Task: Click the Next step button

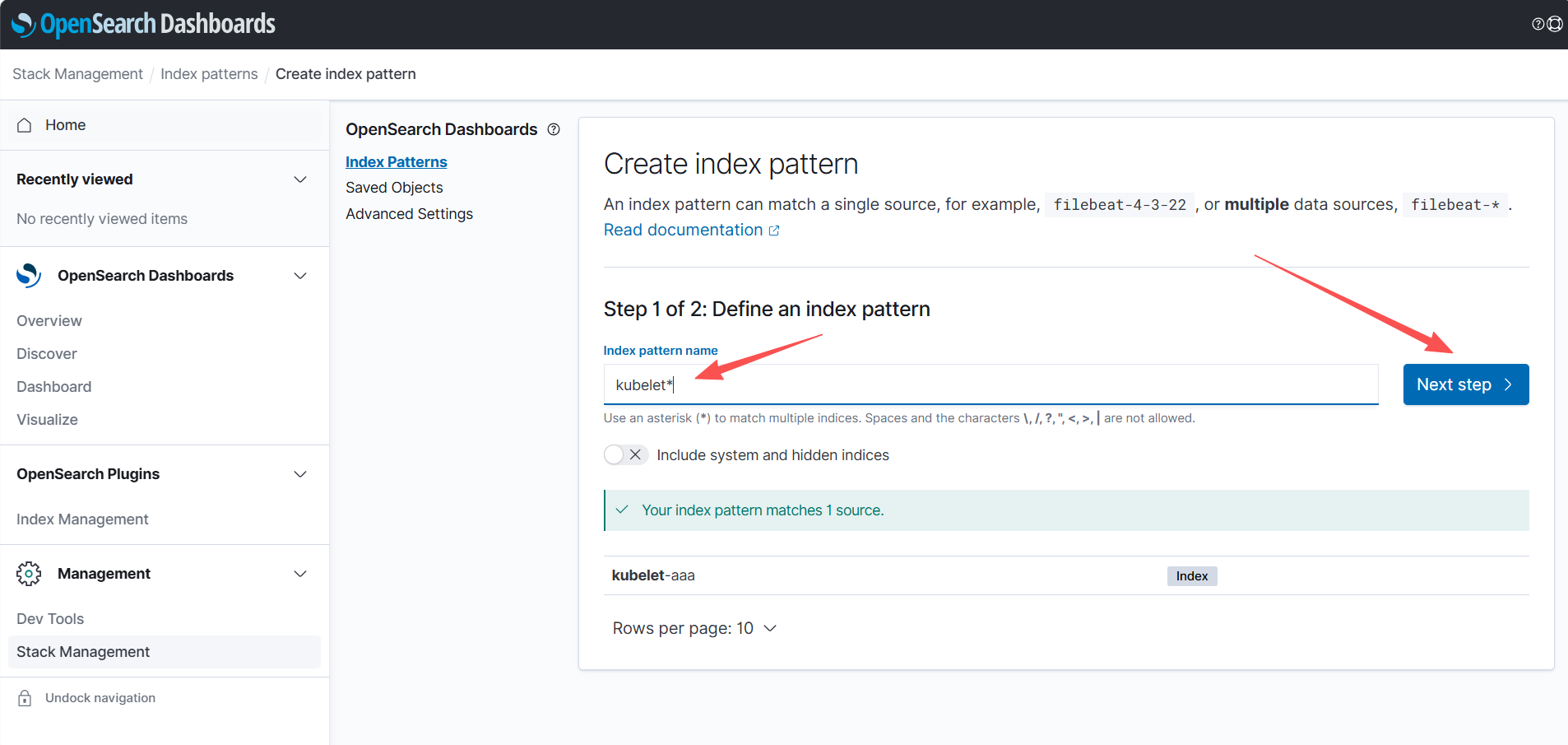Action: pyautogui.click(x=1465, y=384)
